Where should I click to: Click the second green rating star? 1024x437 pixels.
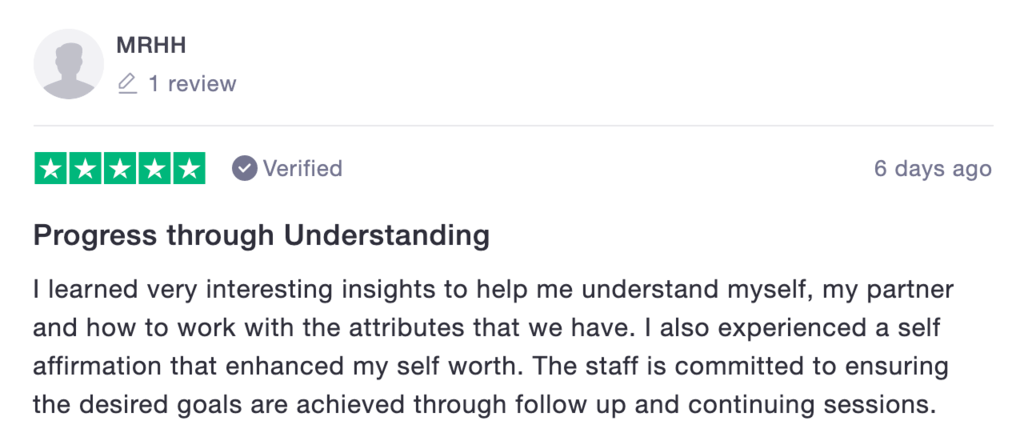pos(85,168)
